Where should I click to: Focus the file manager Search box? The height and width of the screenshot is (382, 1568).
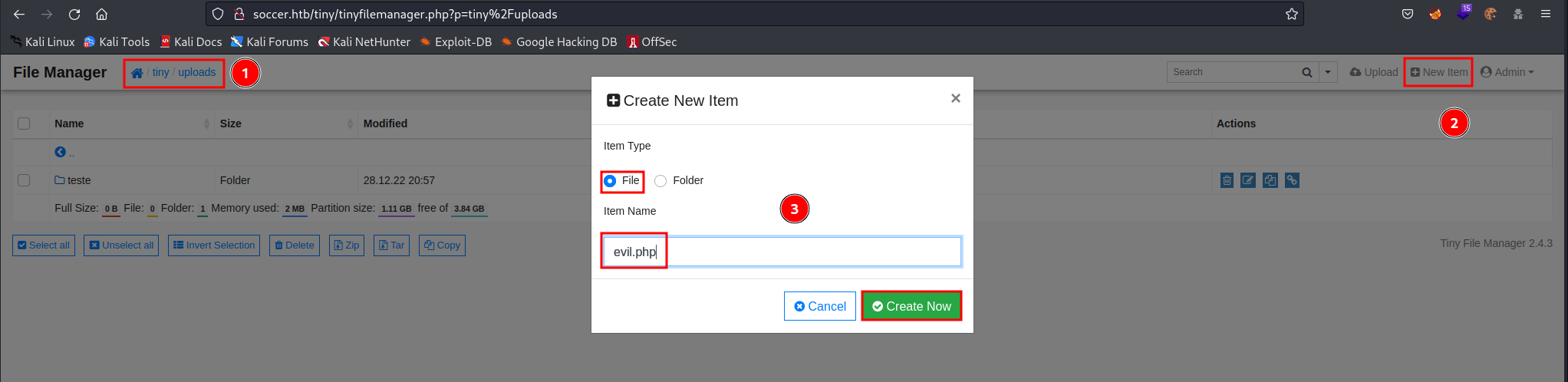click(1233, 72)
